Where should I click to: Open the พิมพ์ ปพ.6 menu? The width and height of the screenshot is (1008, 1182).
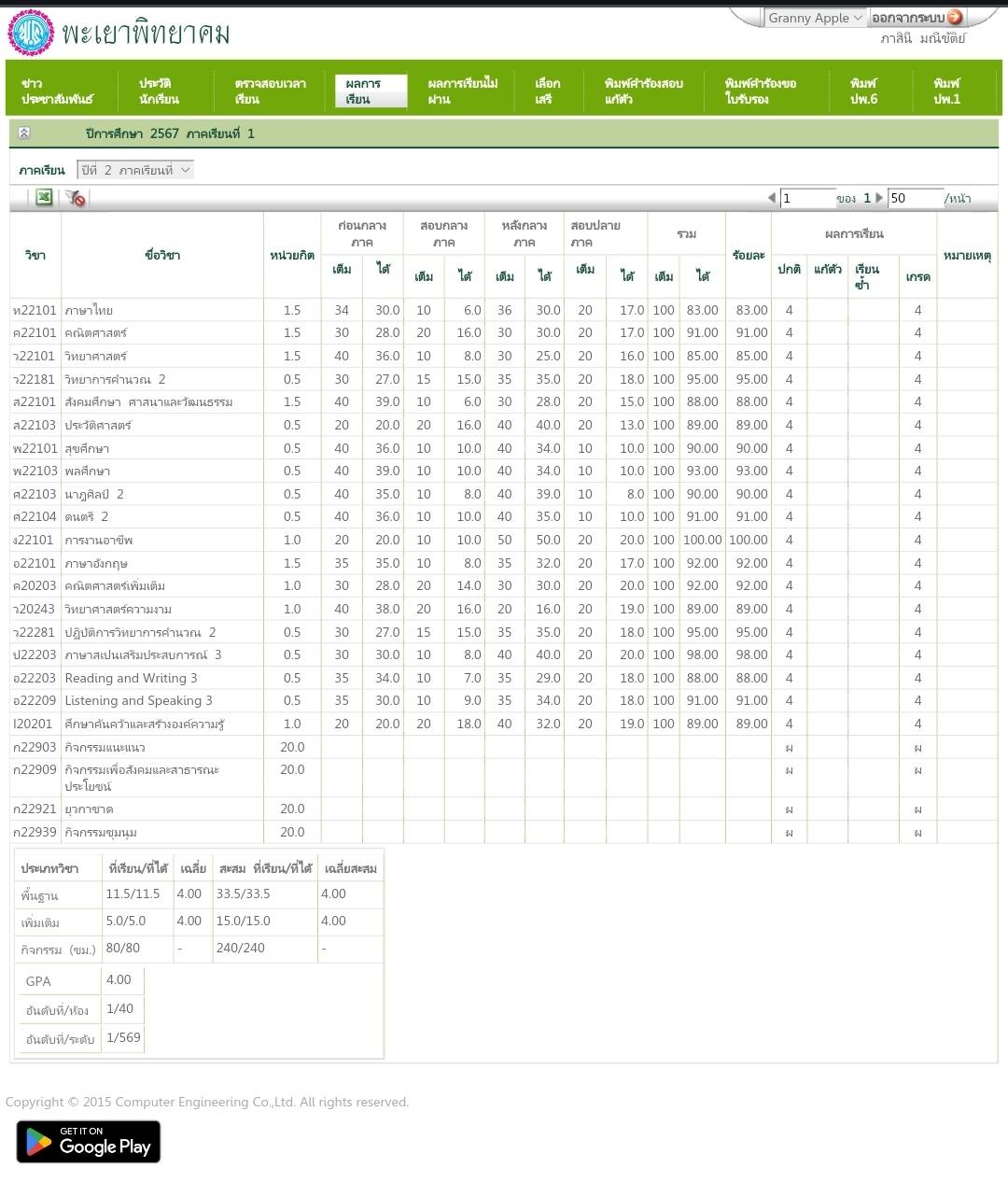coord(863,91)
